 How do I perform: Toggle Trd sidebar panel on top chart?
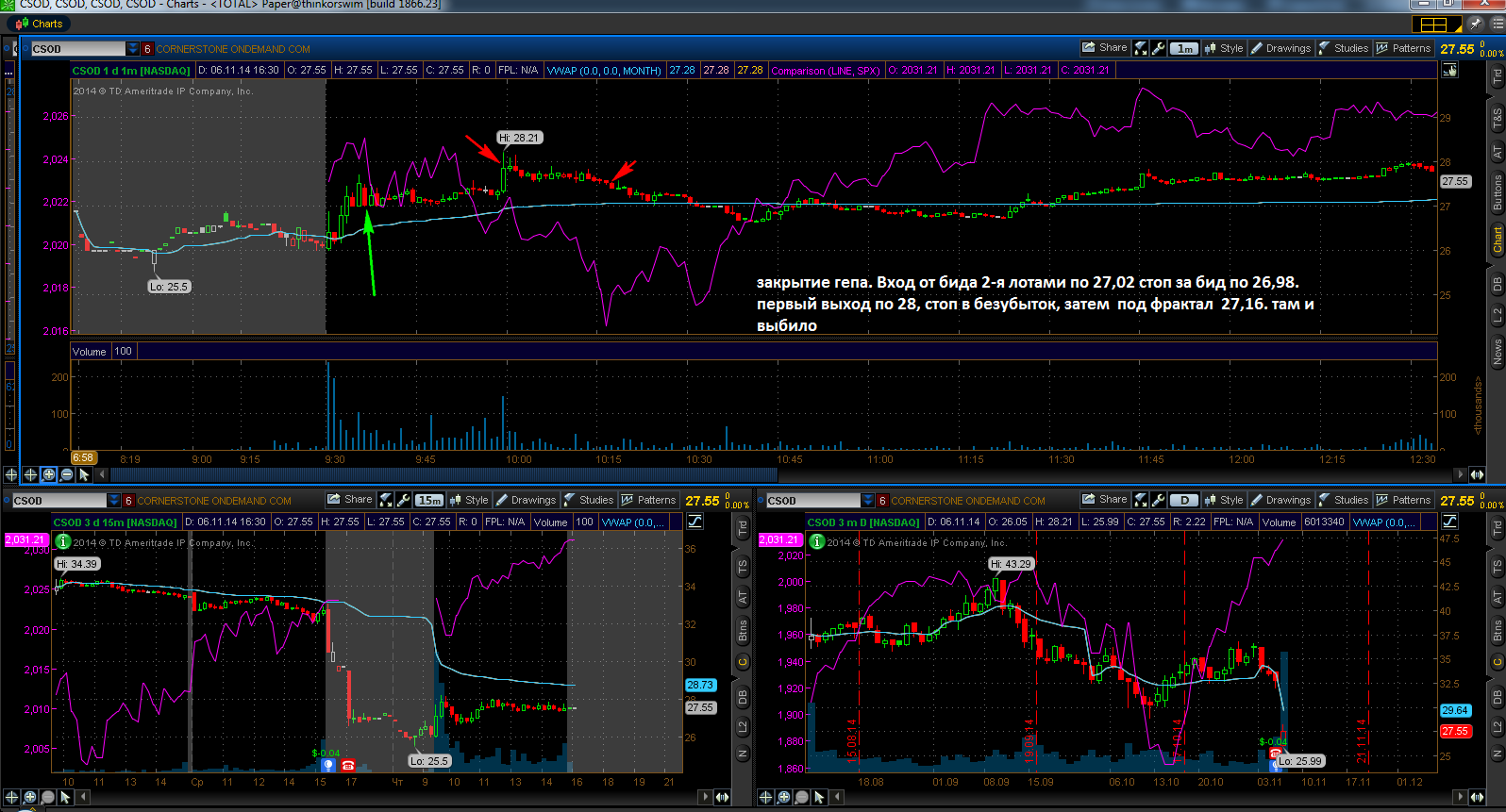pos(1497,78)
